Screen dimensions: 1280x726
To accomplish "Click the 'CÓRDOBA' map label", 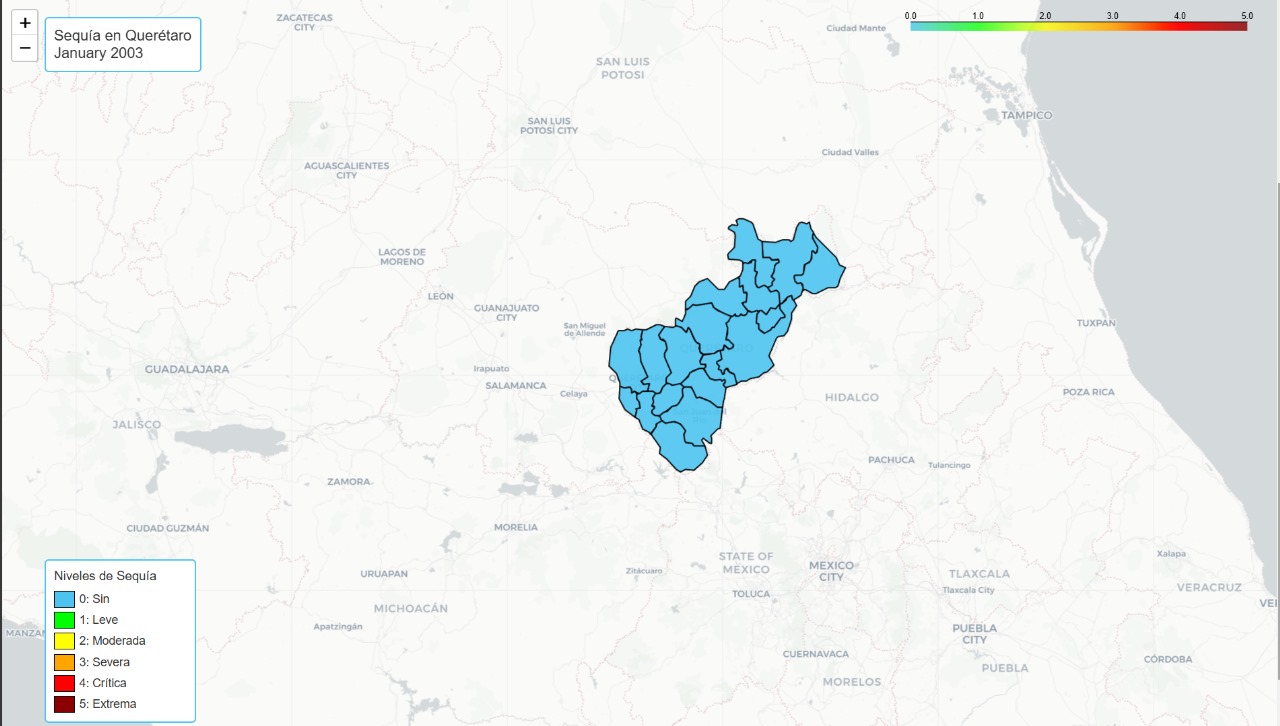I will coord(1169,659).
